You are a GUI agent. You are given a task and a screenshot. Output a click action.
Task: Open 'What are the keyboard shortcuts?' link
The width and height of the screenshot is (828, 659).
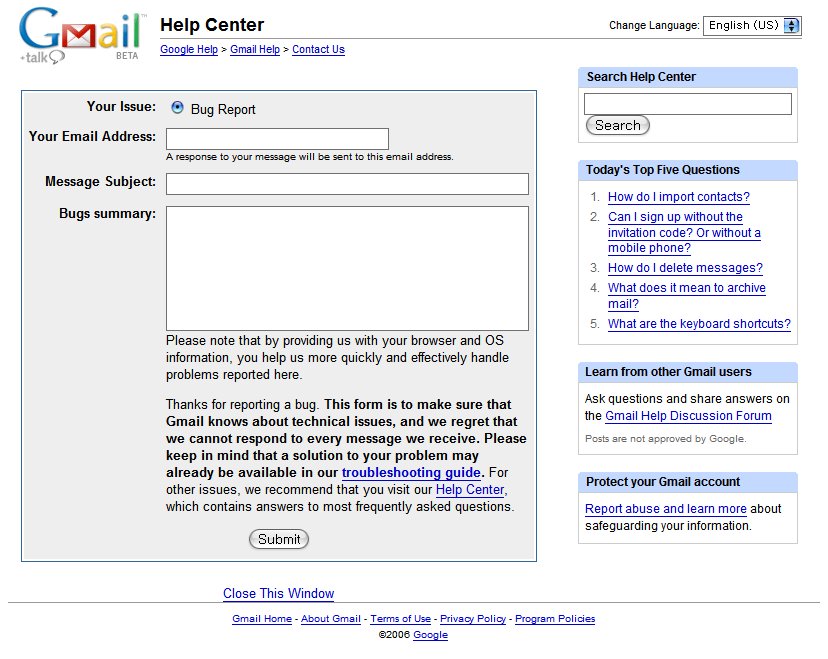point(699,324)
